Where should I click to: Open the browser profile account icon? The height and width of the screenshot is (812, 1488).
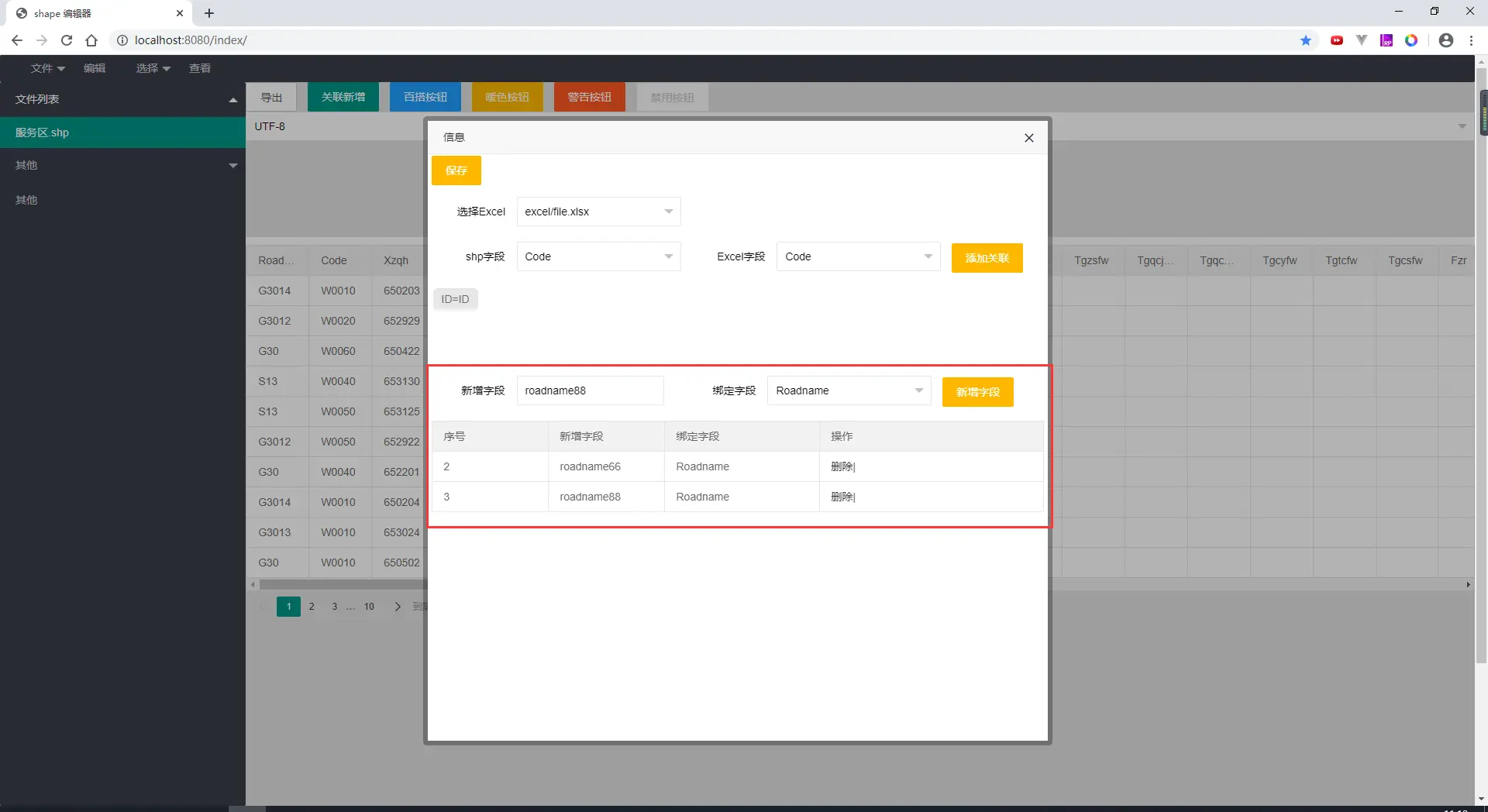(x=1445, y=40)
